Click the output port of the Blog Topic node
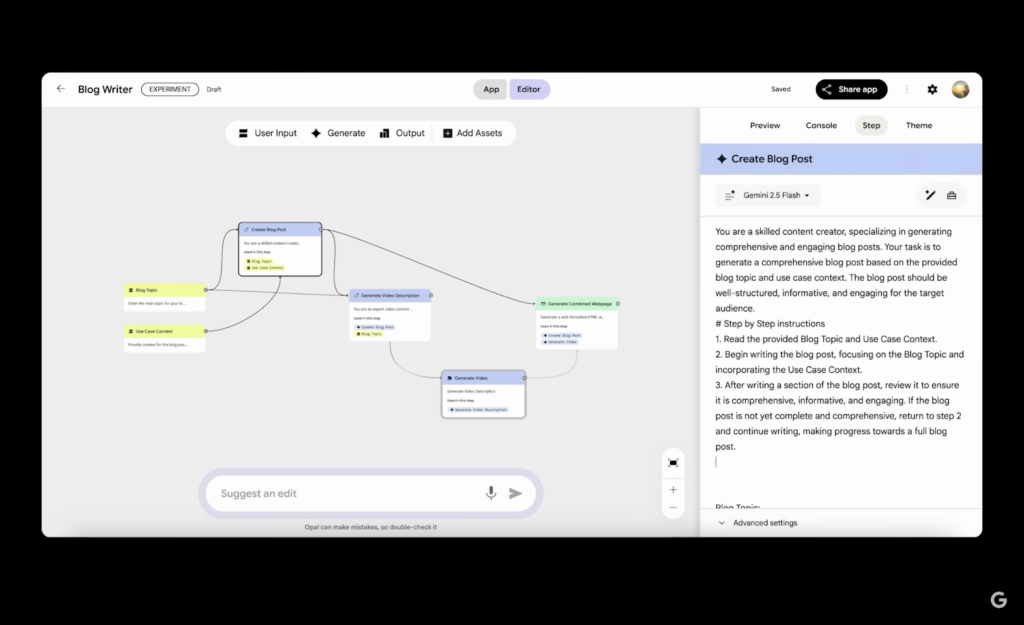The height and width of the screenshot is (625, 1024). pyautogui.click(x=206, y=290)
